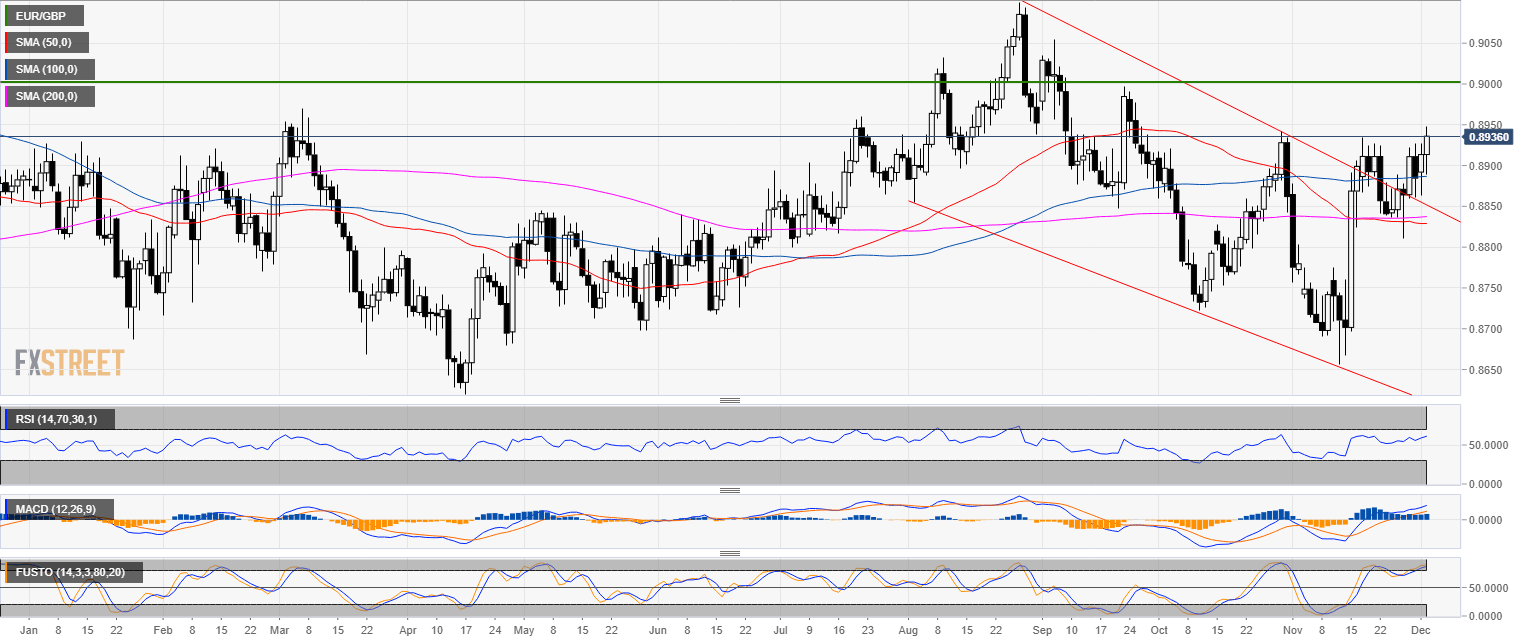Click the Sep label on date axis

[1041, 632]
